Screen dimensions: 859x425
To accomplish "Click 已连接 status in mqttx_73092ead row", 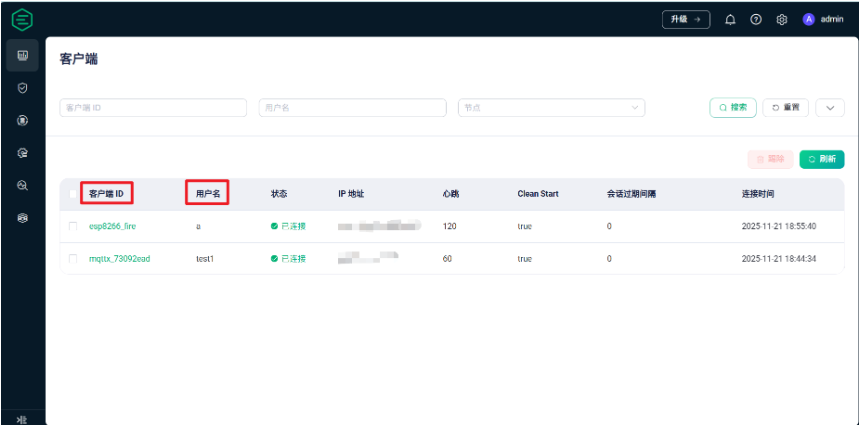I will pos(288,259).
